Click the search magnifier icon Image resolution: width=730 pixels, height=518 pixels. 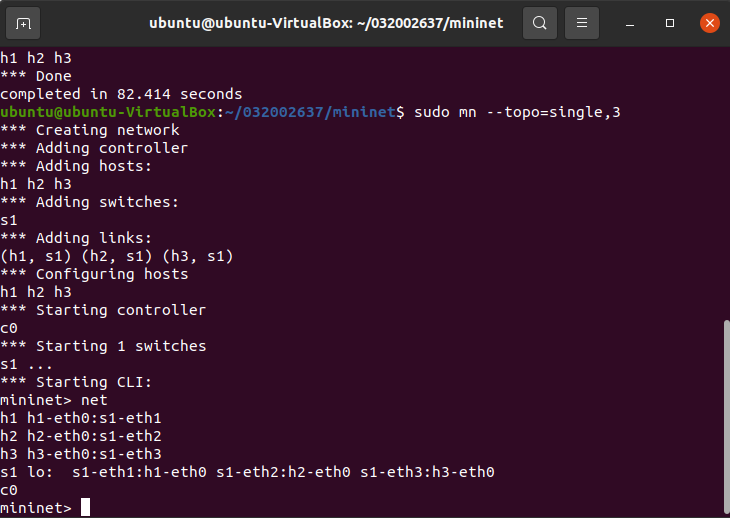[x=540, y=22]
